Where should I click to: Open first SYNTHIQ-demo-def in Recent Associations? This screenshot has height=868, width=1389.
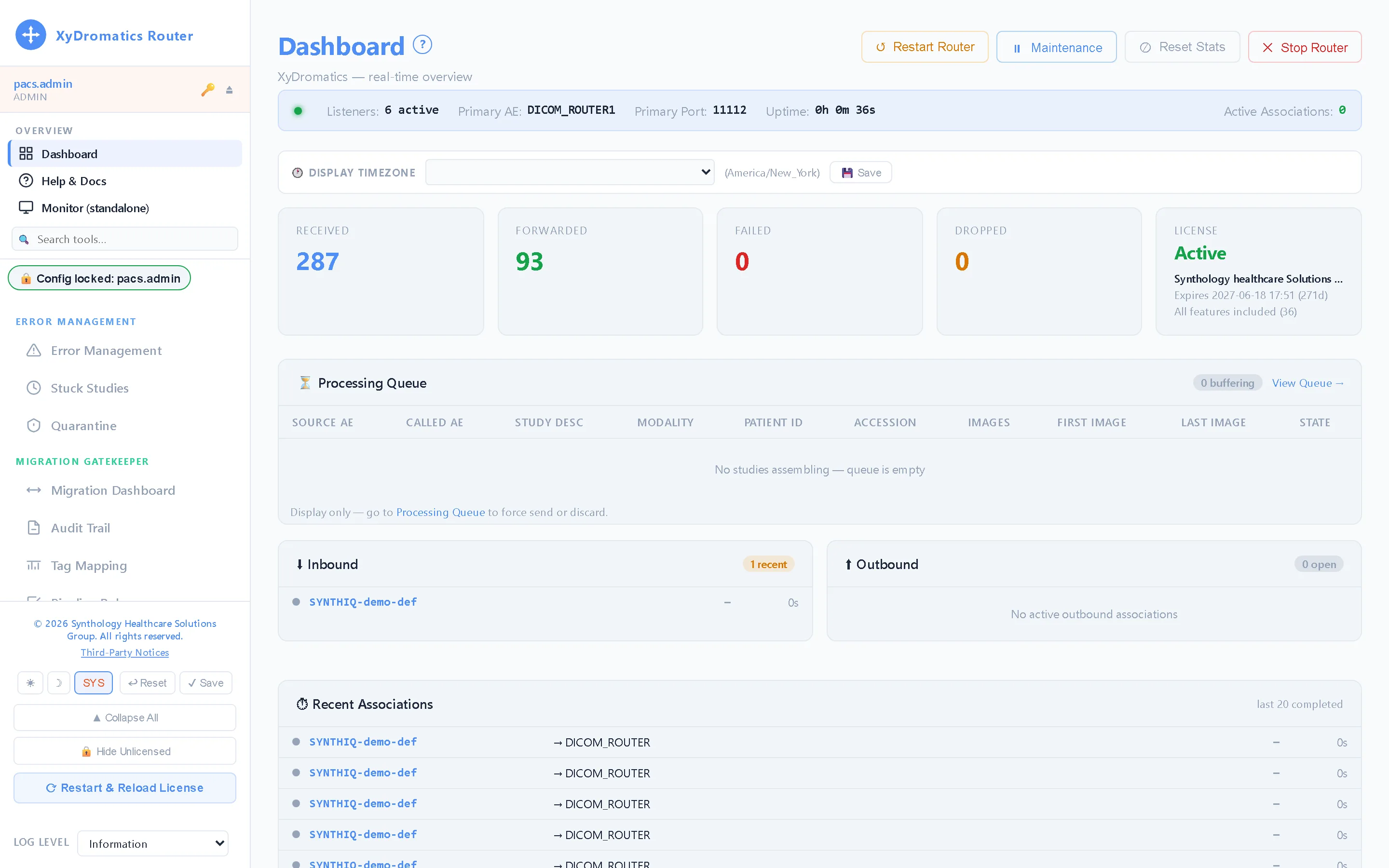363,742
